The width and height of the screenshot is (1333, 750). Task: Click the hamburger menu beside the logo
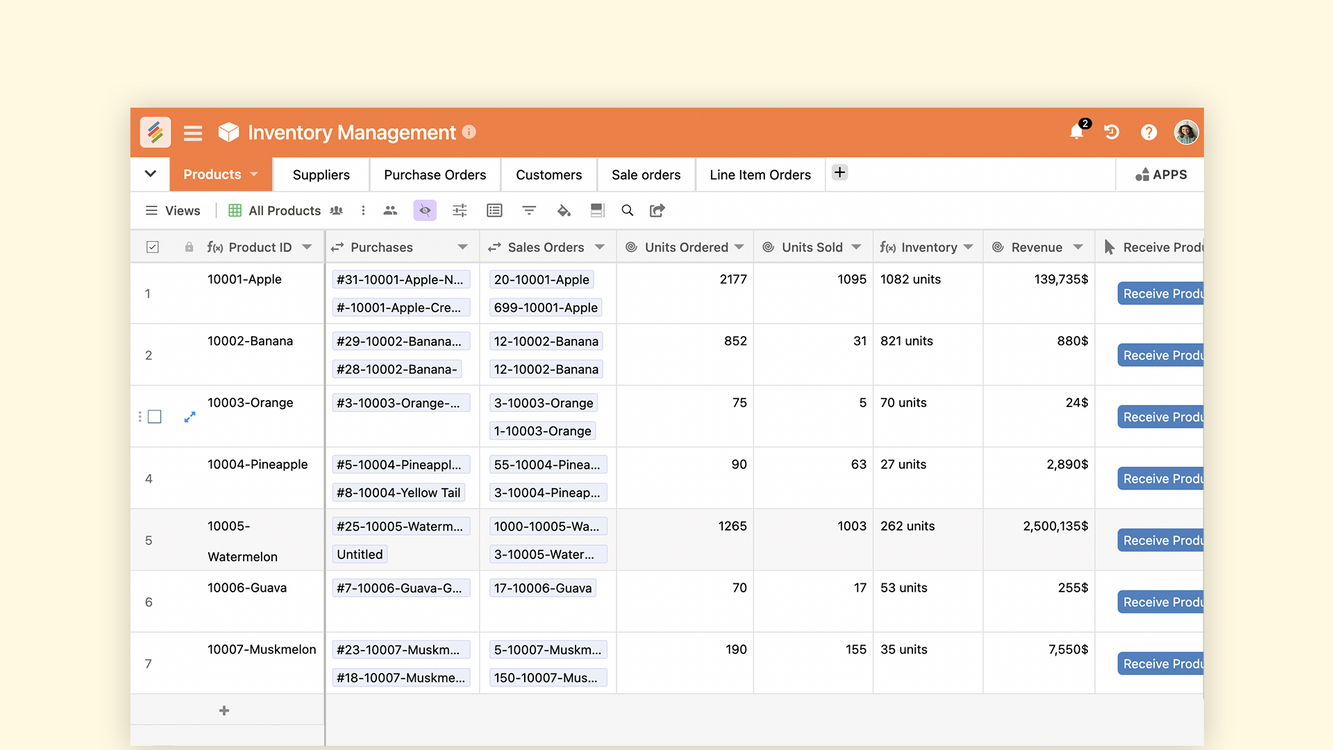pyautogui.click(x=193, y=133)
